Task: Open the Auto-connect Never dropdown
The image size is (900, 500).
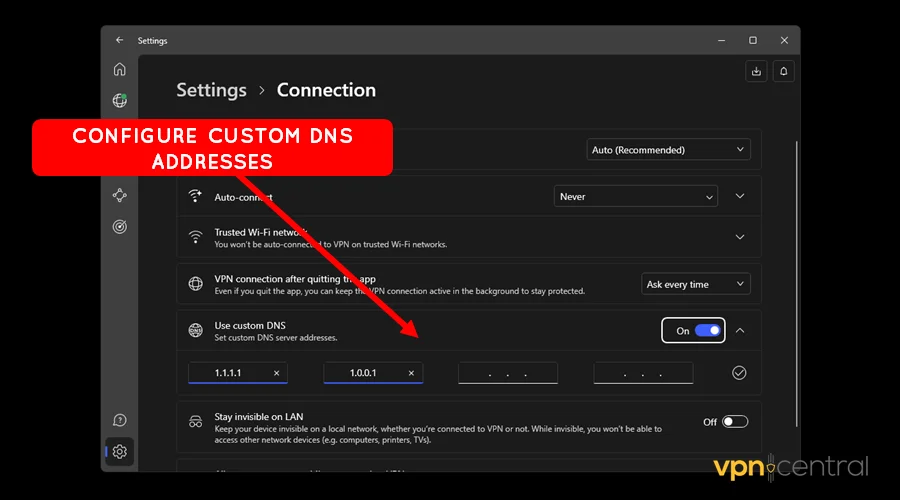Action: [x=635, y=196]
